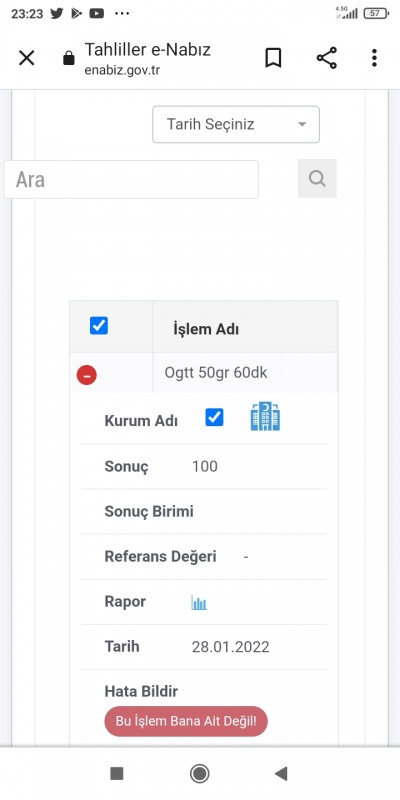Image resolution: width=400 pixels, height=800 pixels.
Task: Tap the share icon in toolbar
Action: tap(327, 58)
